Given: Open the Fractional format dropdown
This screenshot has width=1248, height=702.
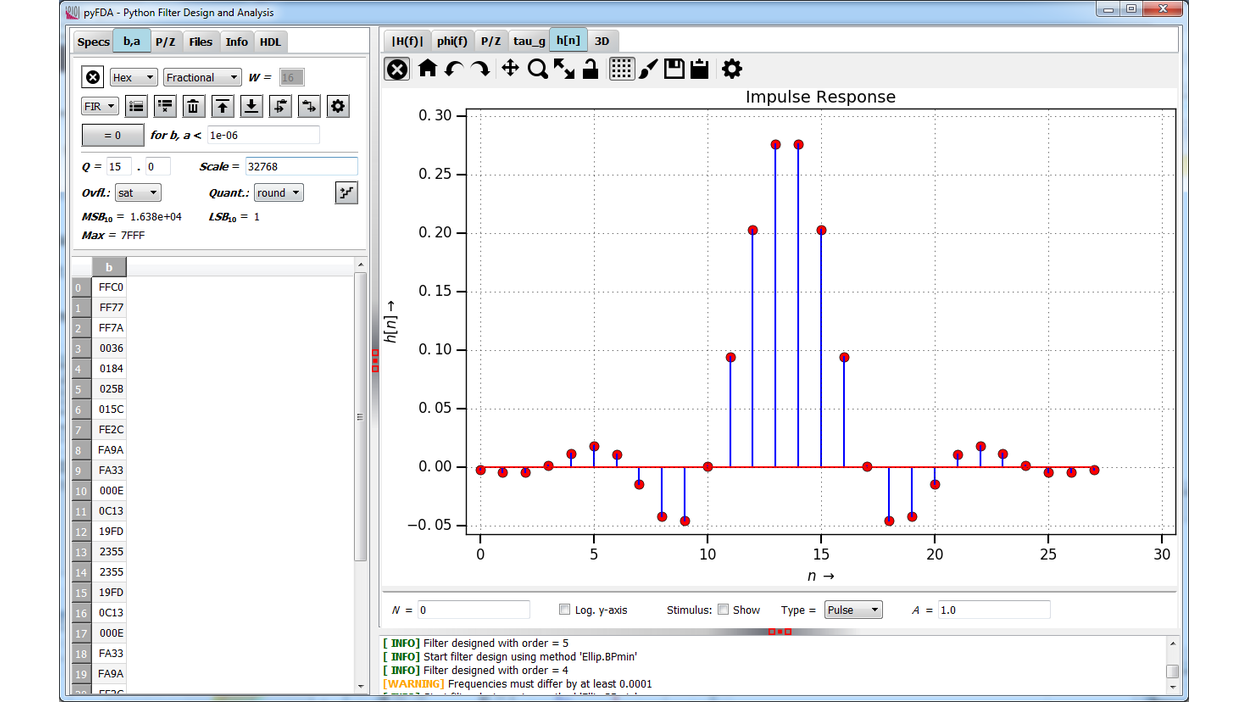Looking at the screenshot, I should tap(202, 77).
